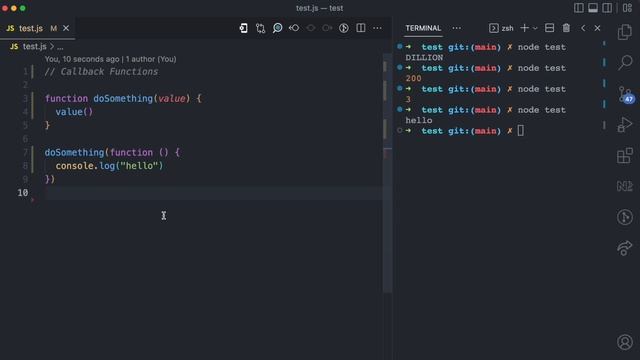Click the icon below the Extensions view

pyautogui.click(x=624, y=186)
